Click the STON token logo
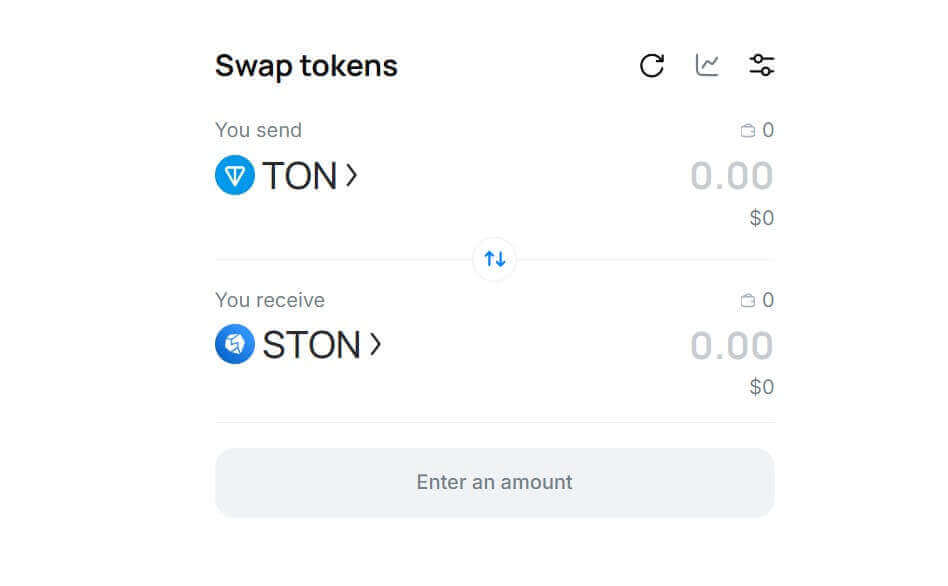Viewport: 948px width, 586px height. 235,345
